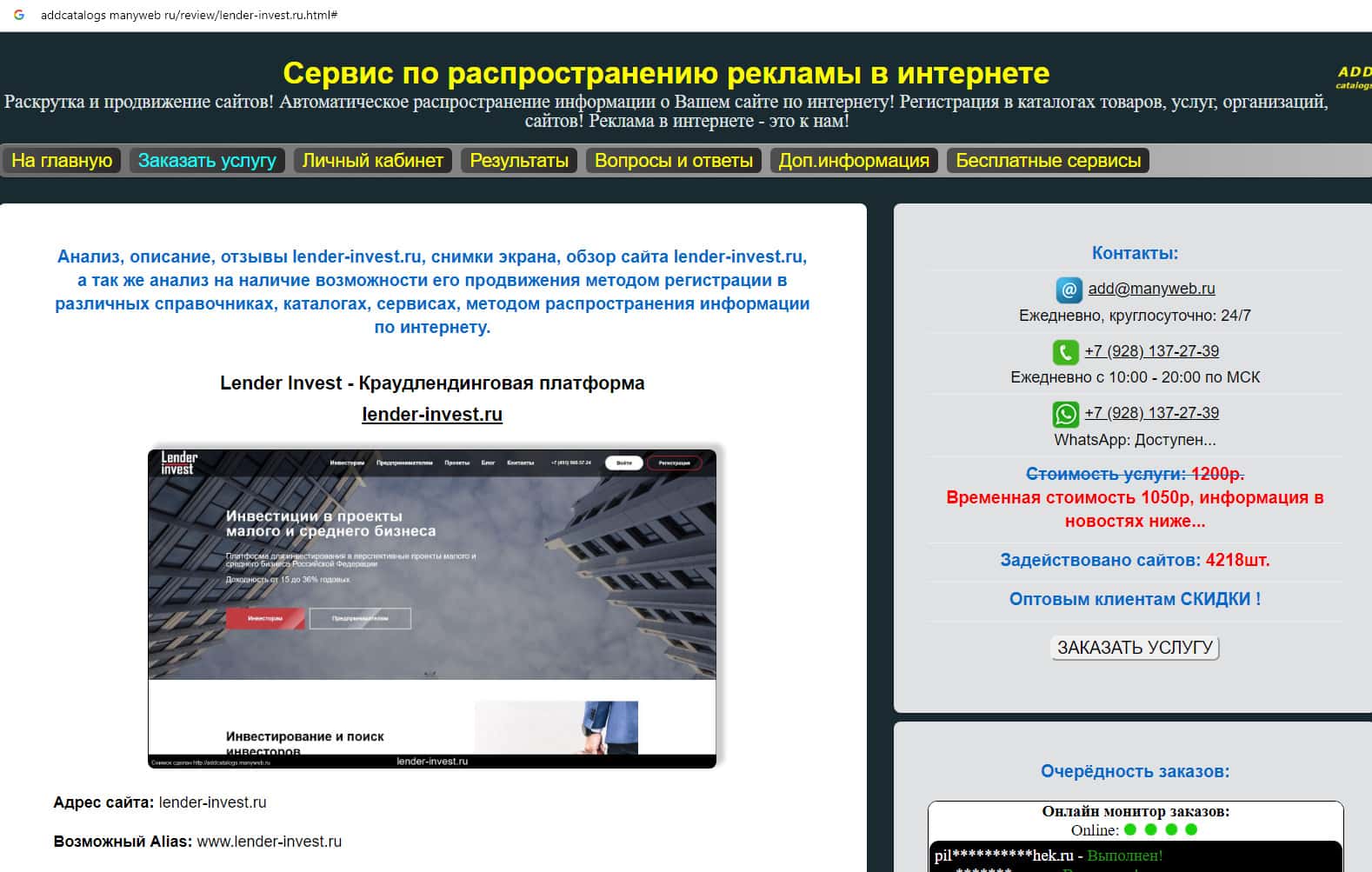Click the struck-through «Стоимость услуги: 1200р.» text

[x=1135, y=474]
